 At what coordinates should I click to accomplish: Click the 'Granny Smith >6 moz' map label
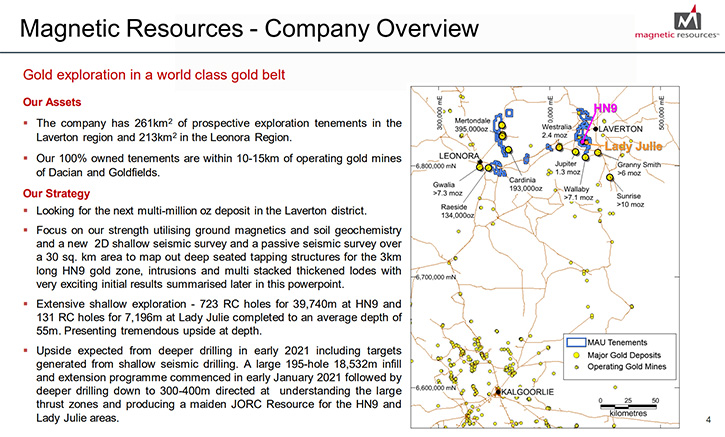639,169
